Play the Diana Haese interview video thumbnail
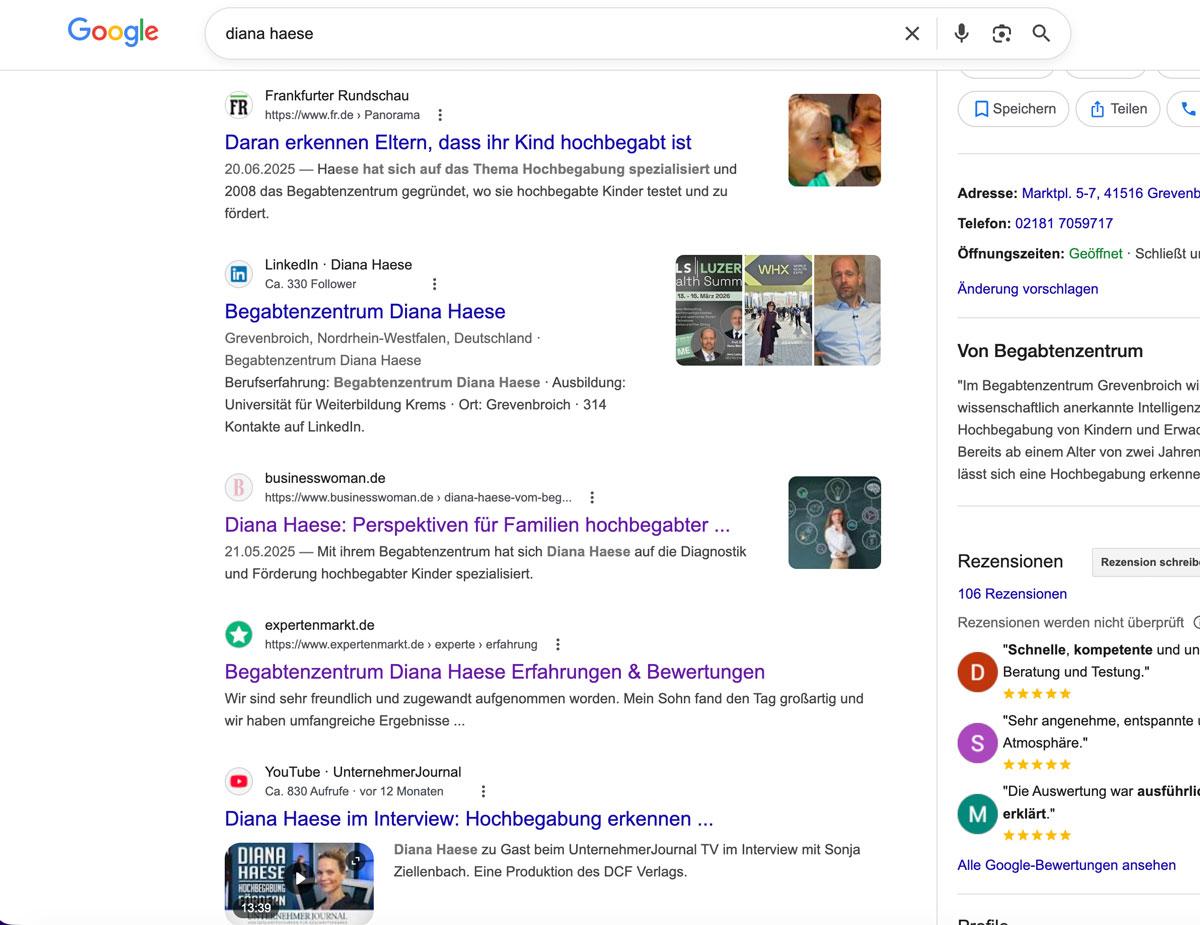The height and width of the screenshot is (925, 1200). 299,881
